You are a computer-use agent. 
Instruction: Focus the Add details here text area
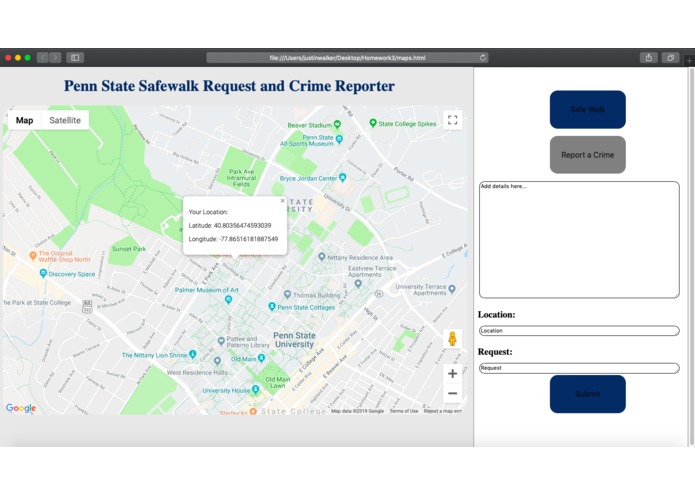tap(579, 240)
